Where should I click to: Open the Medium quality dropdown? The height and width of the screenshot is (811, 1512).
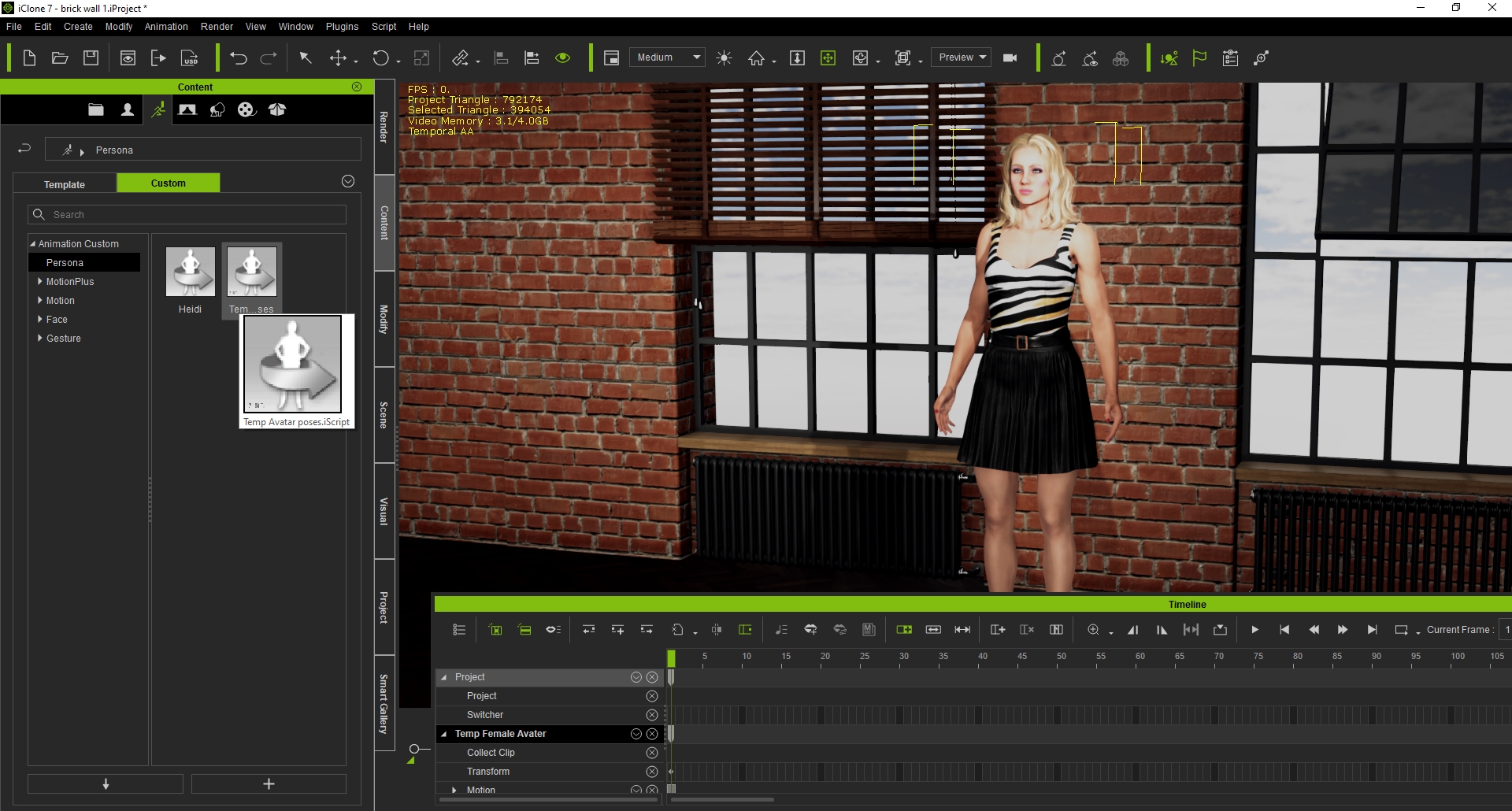pyautogui.click(x=667, y=57)
